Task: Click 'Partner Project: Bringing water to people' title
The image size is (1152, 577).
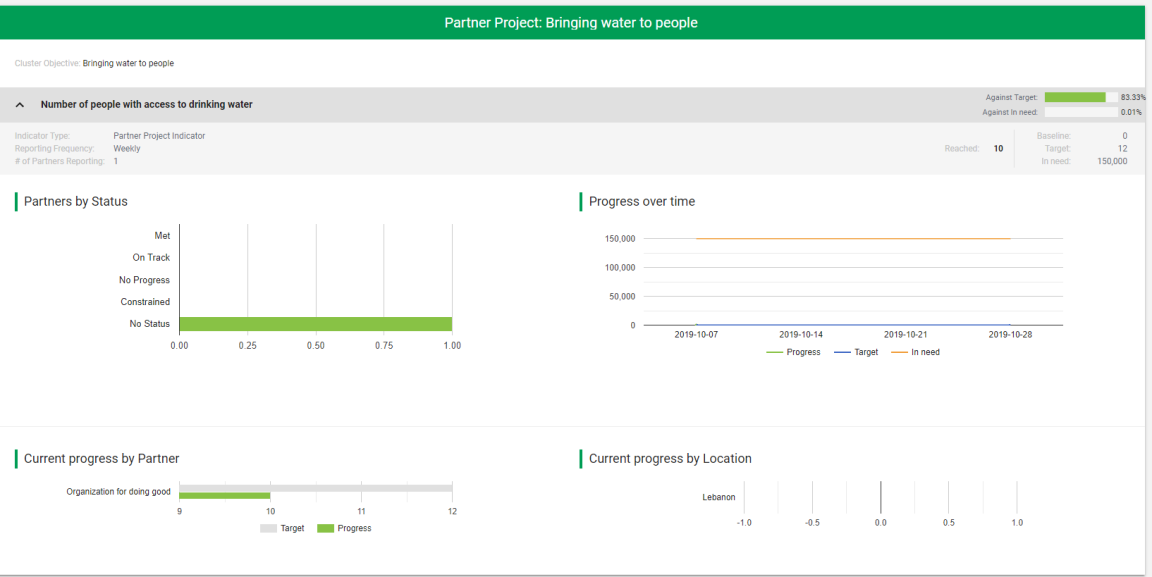Action: [x=571, y=23]
